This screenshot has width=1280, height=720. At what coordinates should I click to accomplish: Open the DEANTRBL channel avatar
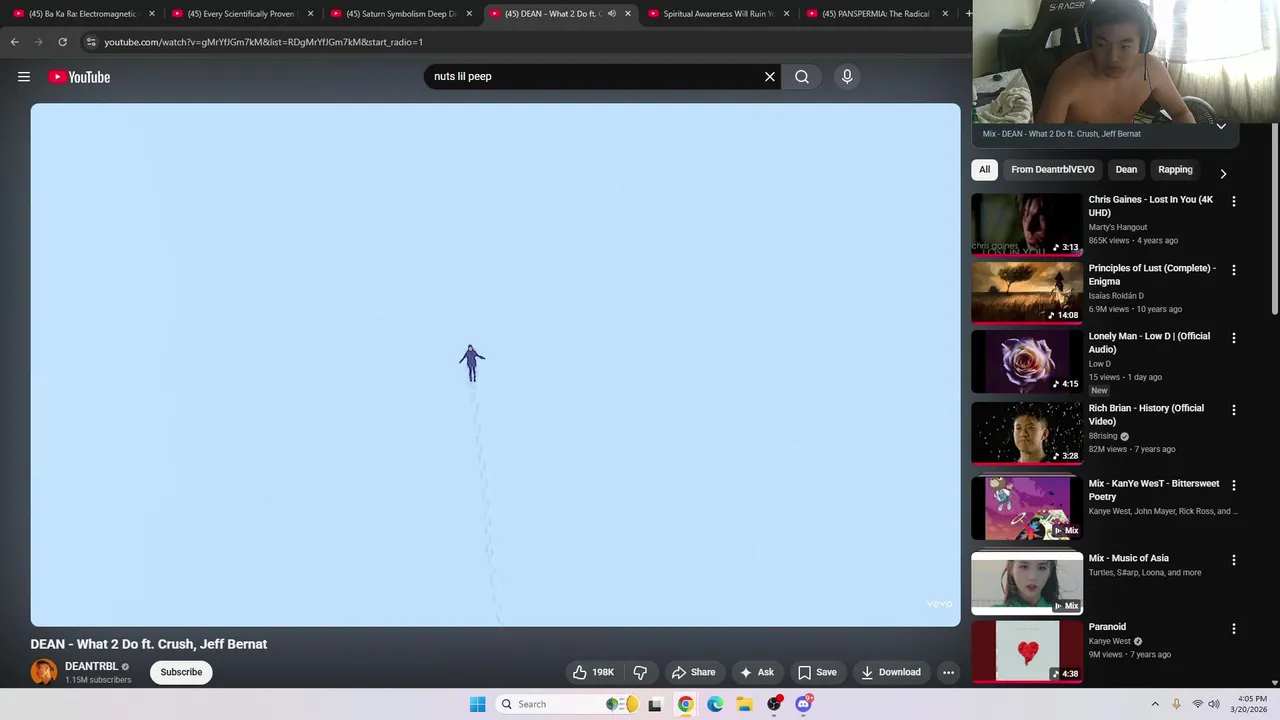(44, 672)
